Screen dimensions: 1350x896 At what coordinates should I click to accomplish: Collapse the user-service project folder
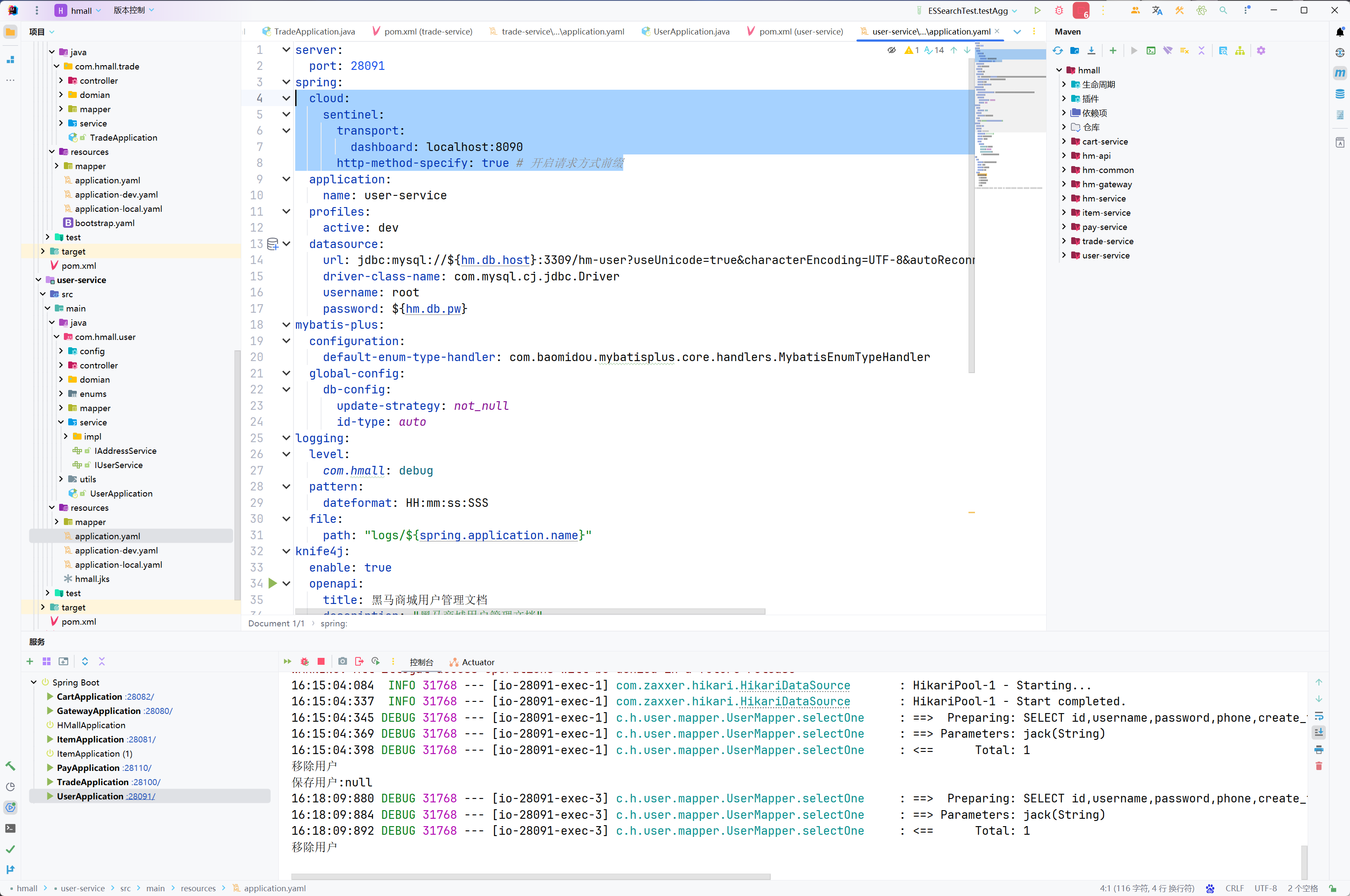38,280
